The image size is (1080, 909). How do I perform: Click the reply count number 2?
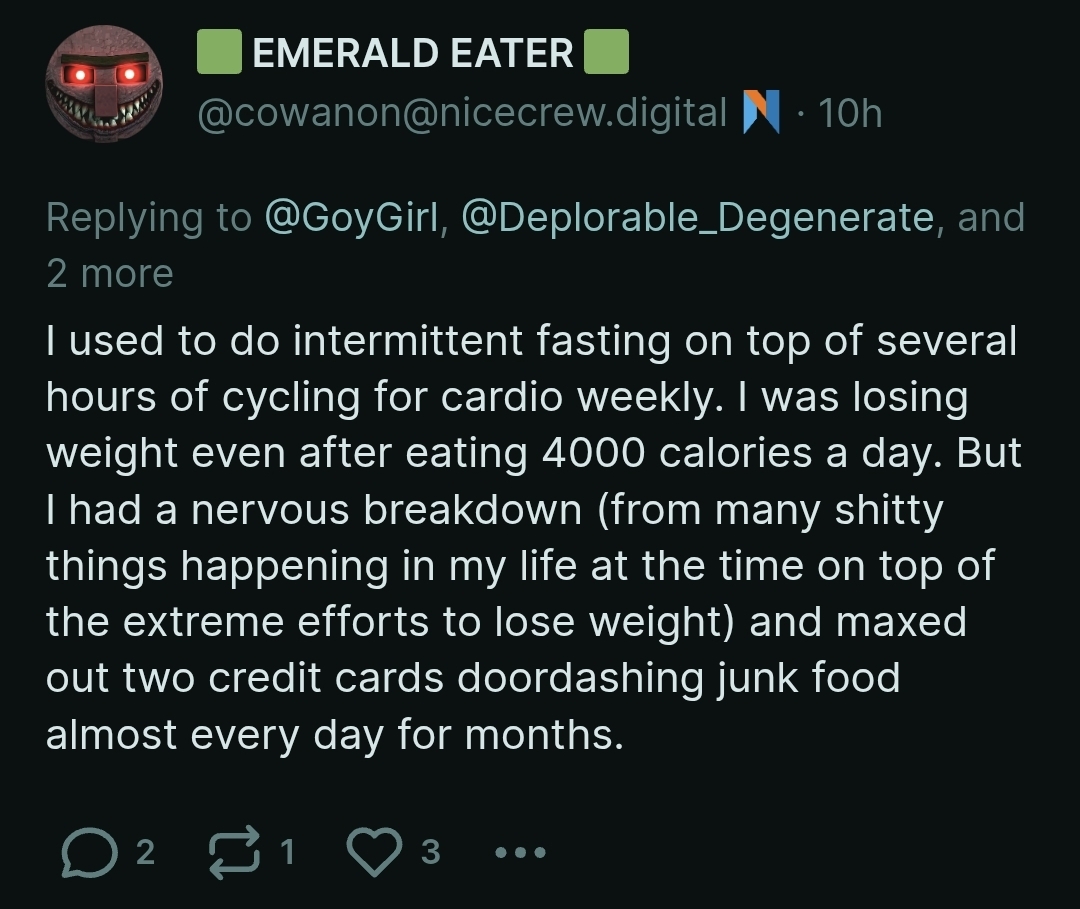coord(145,853)
